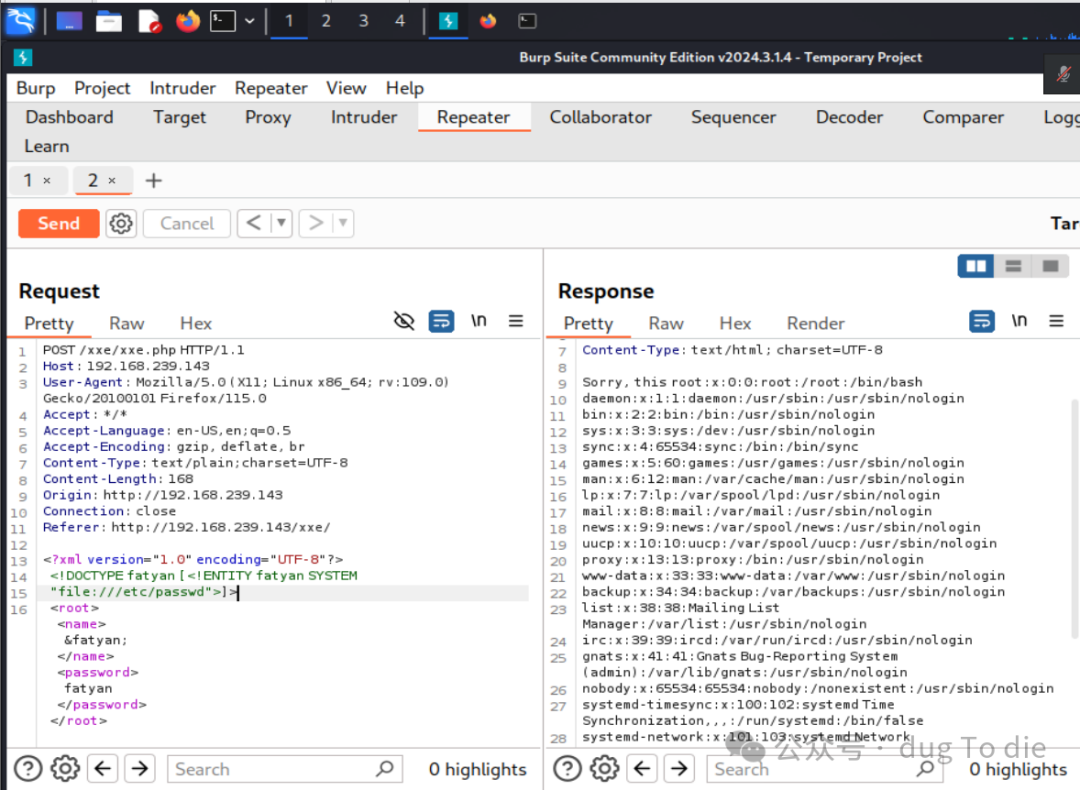
Task: Send the request
Action: point(59,223)
